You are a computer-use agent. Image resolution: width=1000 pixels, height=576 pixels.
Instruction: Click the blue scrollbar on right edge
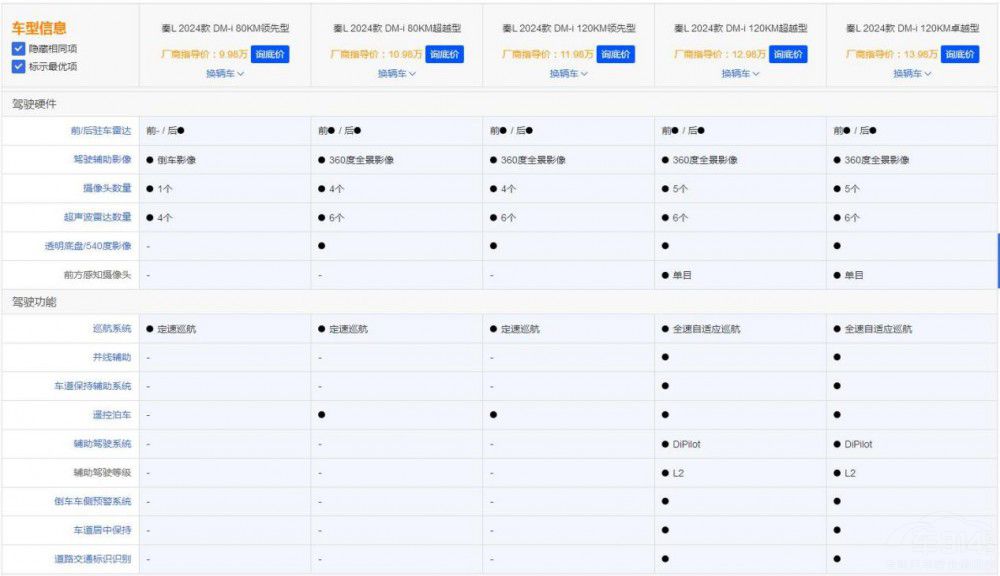pos(997,260)
